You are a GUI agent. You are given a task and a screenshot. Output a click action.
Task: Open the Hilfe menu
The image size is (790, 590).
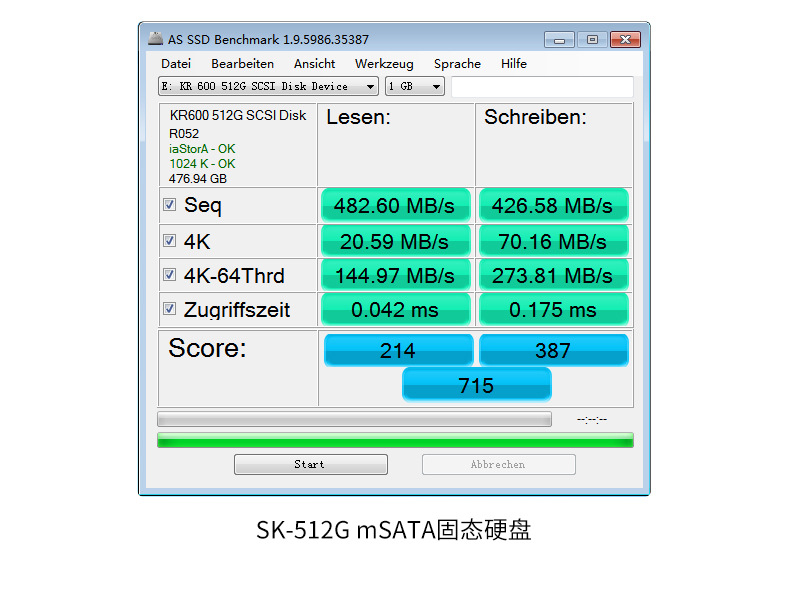coord(514,64)
